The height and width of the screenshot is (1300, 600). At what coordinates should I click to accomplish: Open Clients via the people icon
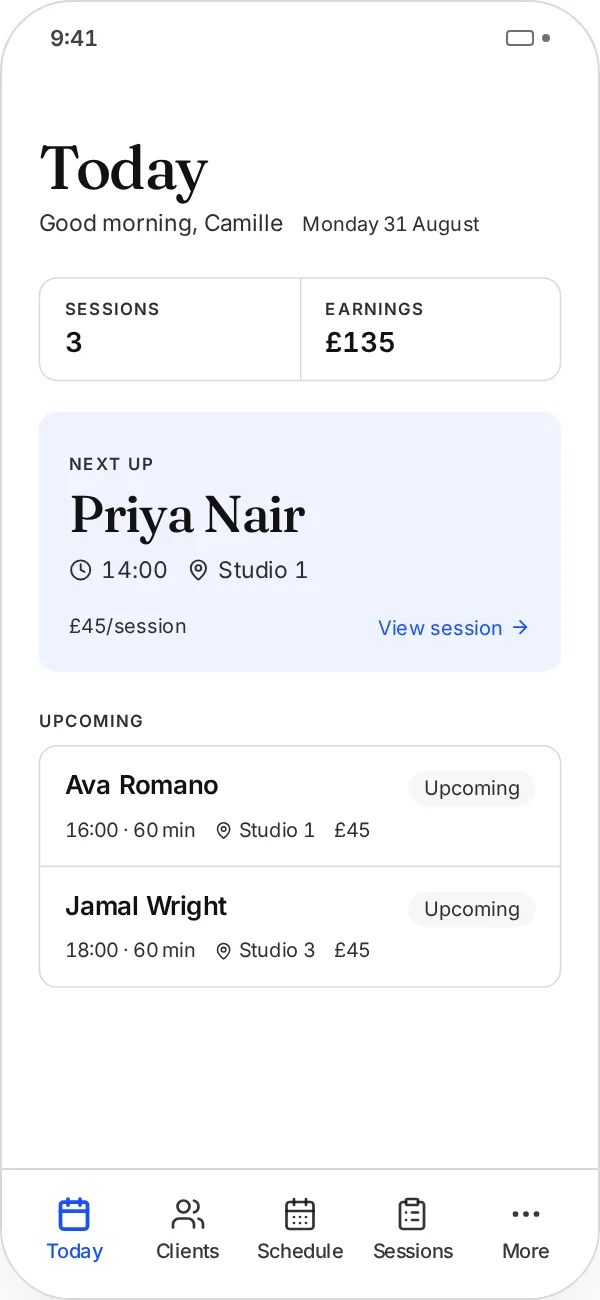pyautogui.click(x=187, y=1214)
